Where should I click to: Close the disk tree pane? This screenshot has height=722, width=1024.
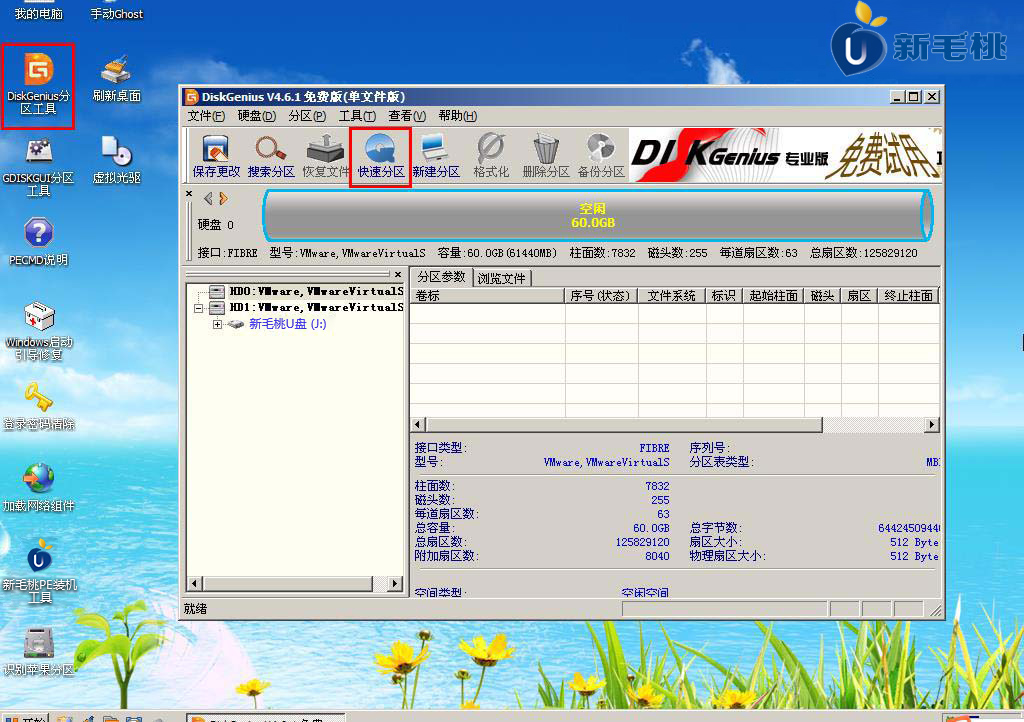[x=398, y=274]
